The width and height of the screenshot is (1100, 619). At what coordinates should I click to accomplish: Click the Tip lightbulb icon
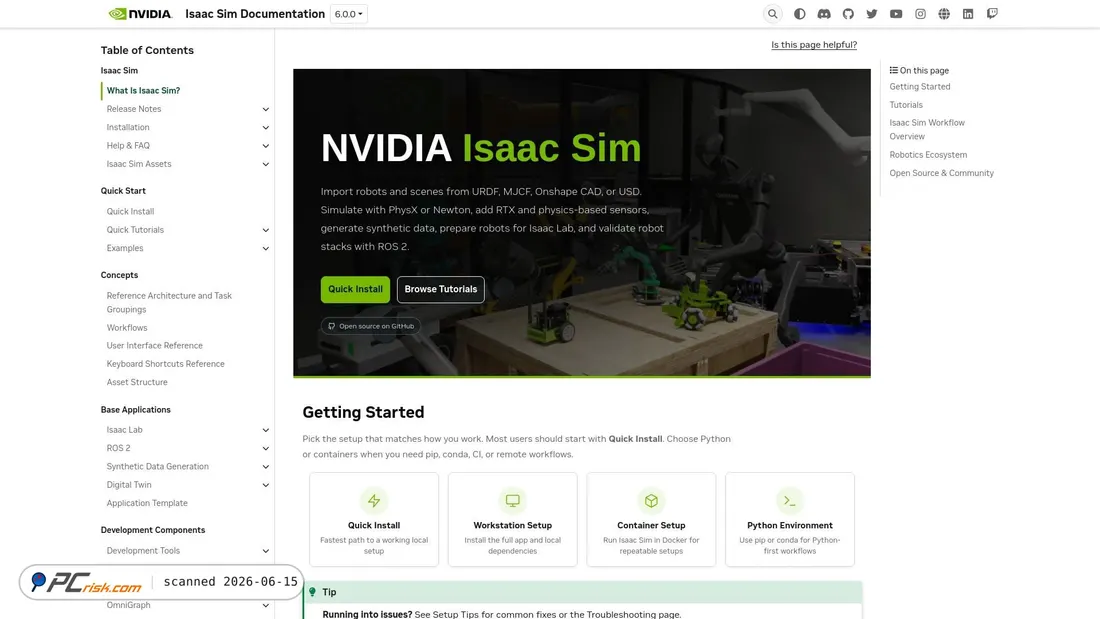[x=313, y=592]
